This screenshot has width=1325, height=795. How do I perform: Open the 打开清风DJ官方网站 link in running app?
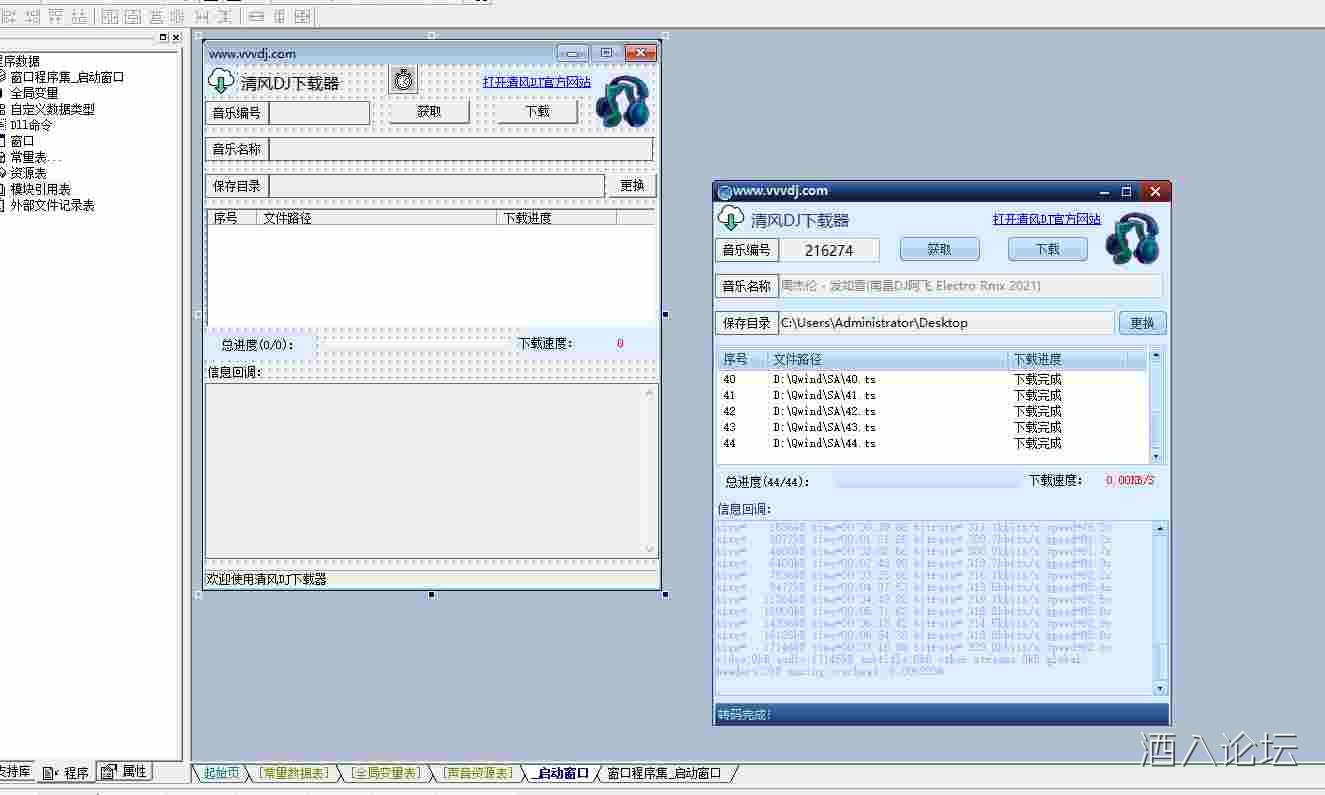click(x=1046, y=219)
